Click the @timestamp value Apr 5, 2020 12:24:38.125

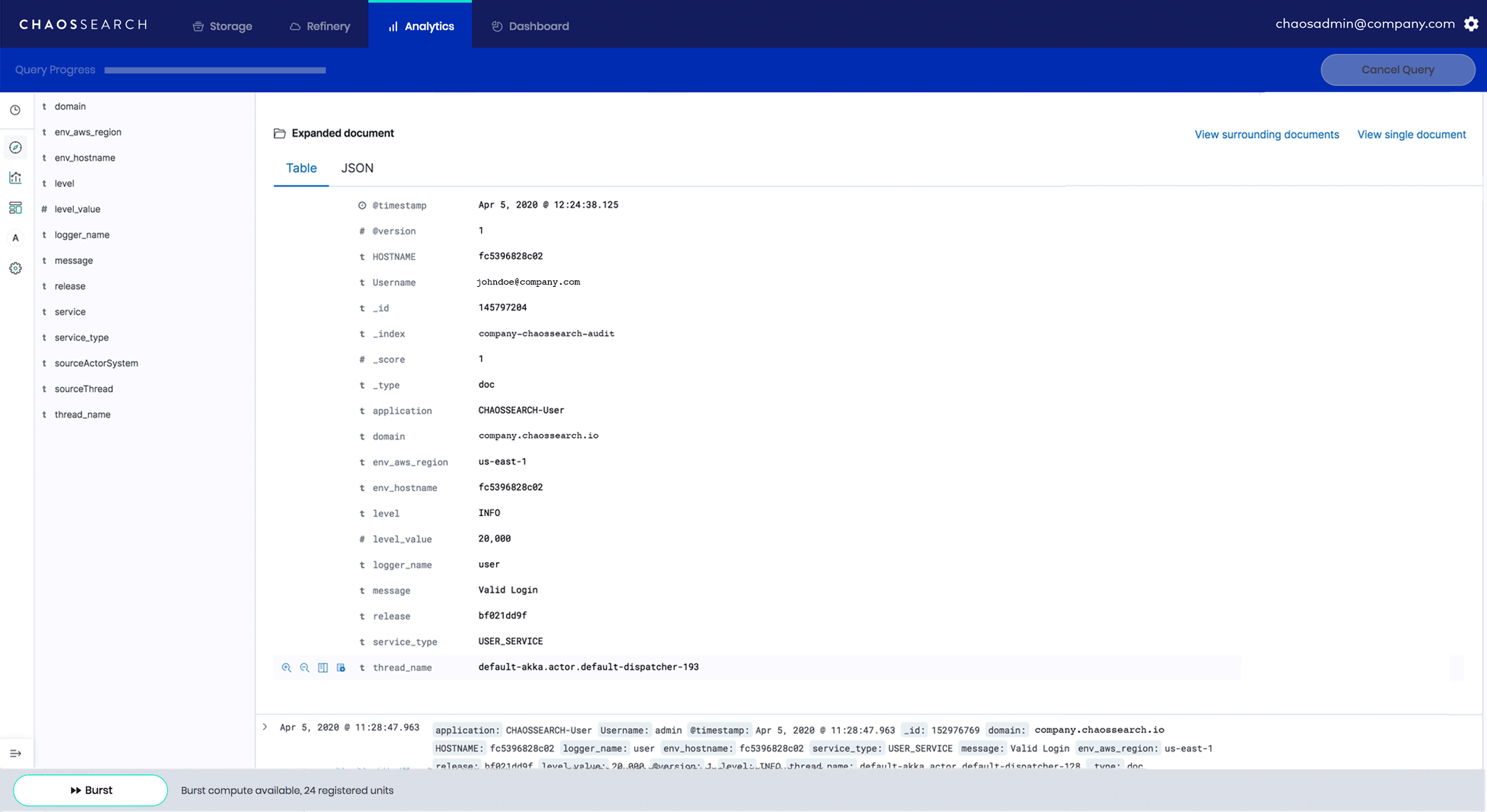548,205
